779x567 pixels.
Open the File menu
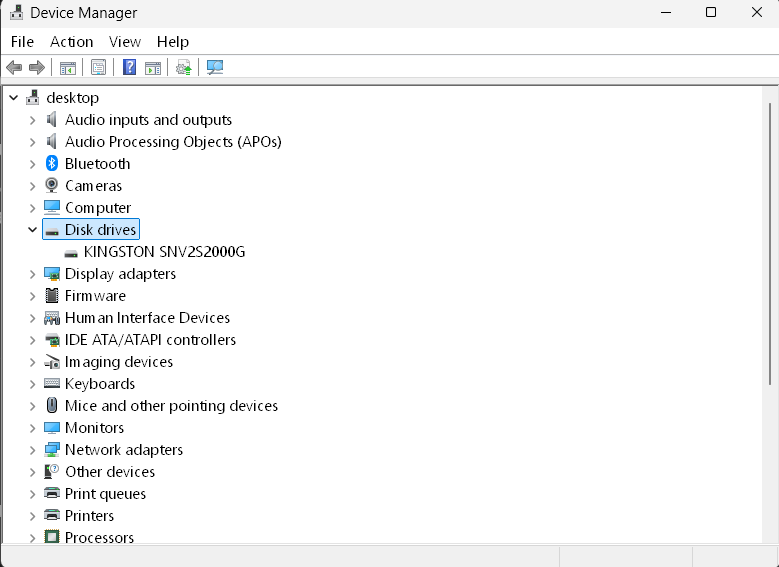click(x=22, y=41)
